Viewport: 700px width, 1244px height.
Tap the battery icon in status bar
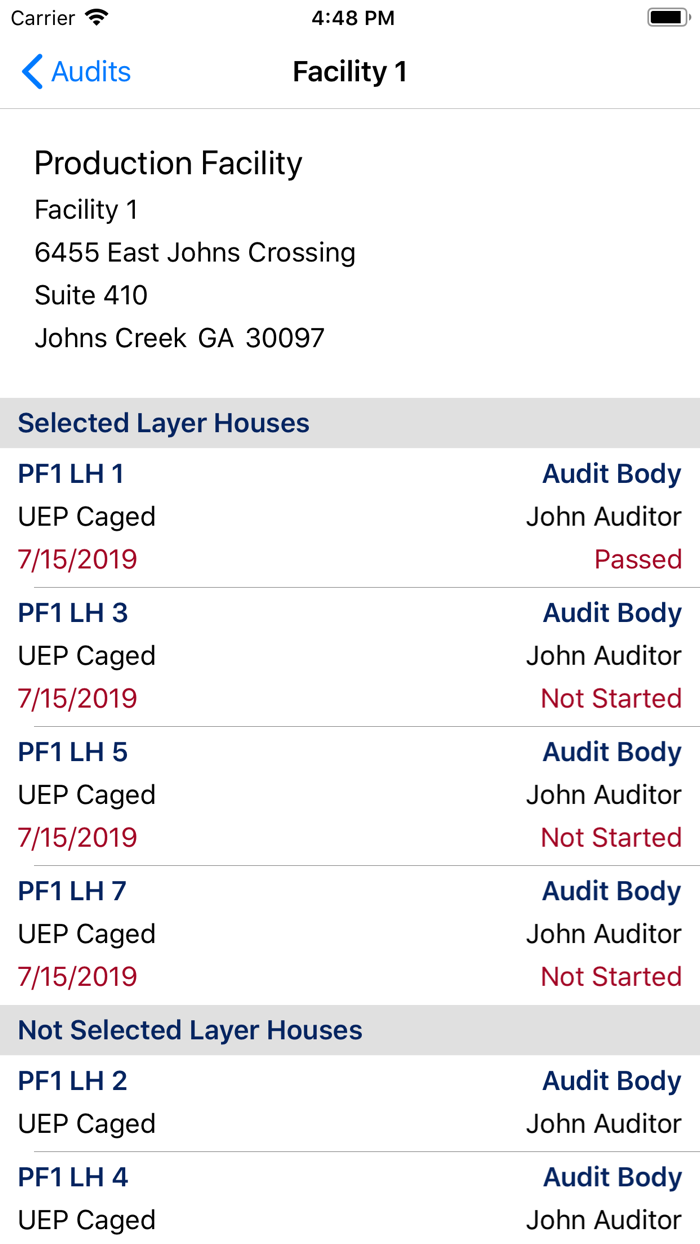664,16
